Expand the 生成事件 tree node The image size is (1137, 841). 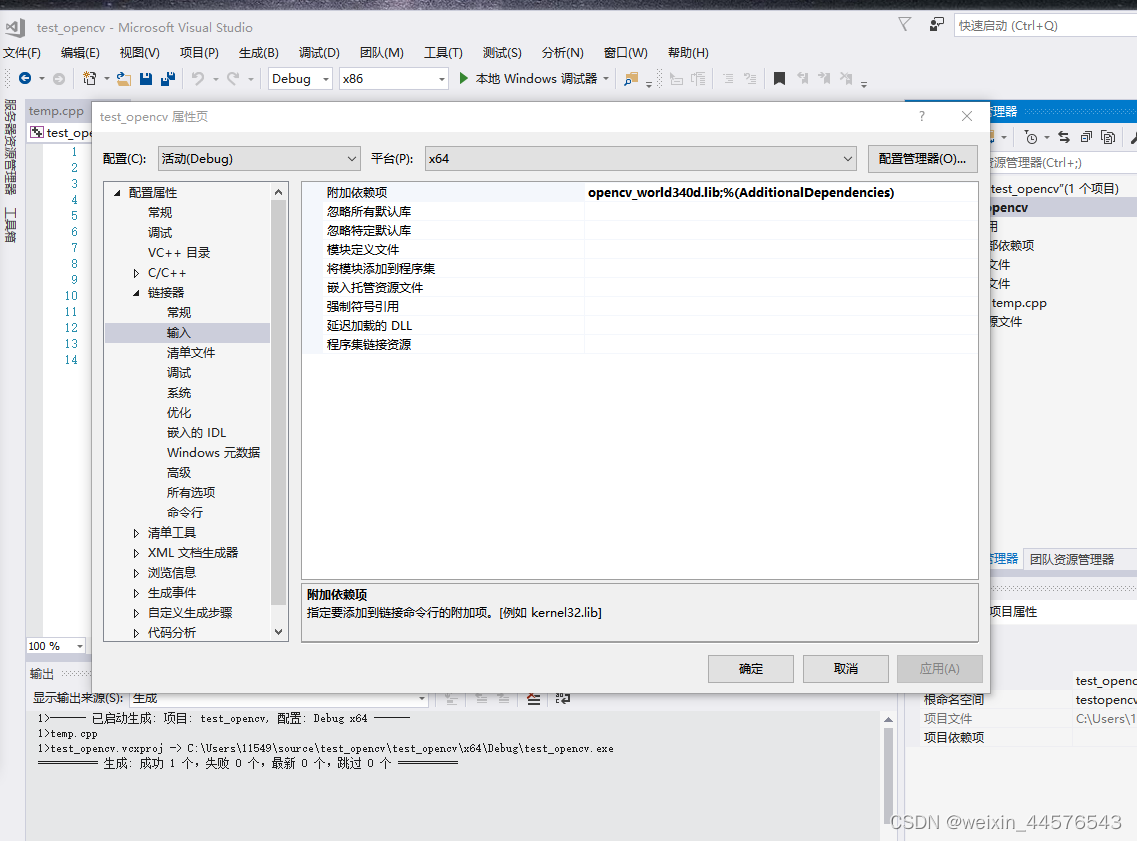[136, 593]
